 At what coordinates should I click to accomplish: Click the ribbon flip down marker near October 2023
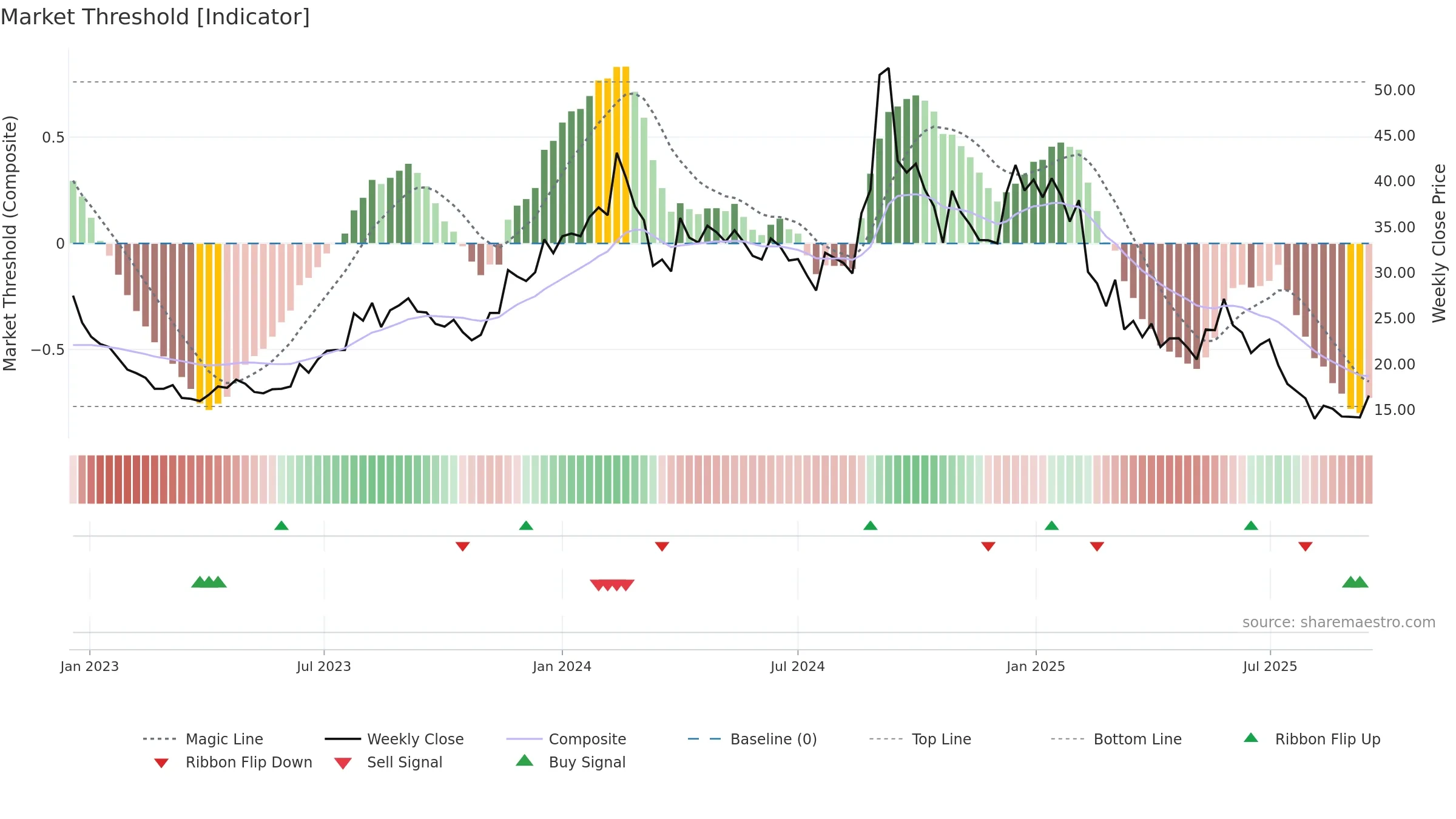[x=463, y=547]
